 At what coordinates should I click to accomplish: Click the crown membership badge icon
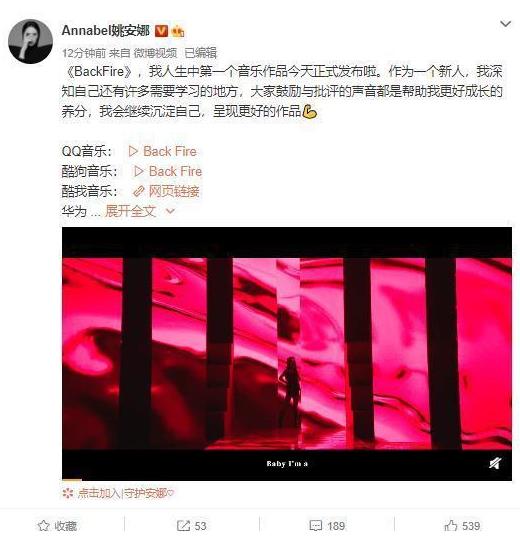click(178, 32)
